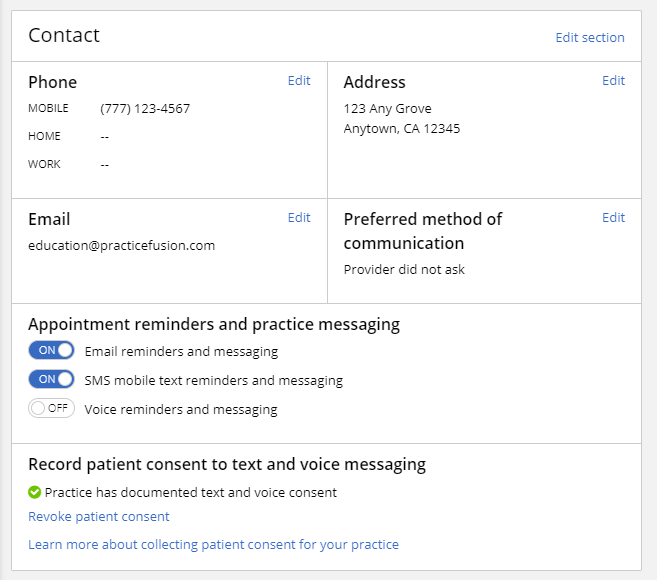This screenshot has height=580, width=657.
Task: Click the Anytown, CA 12345 line
Action: pos(402,128)
